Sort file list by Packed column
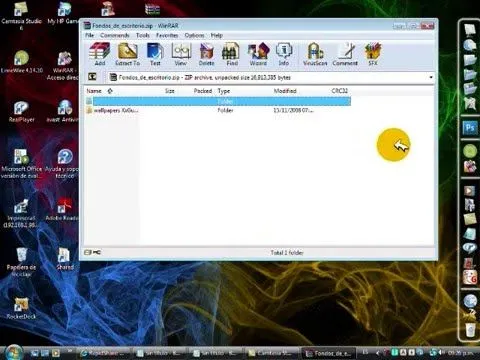The width and height of the screenshot is (480, 360). (203, 91)
